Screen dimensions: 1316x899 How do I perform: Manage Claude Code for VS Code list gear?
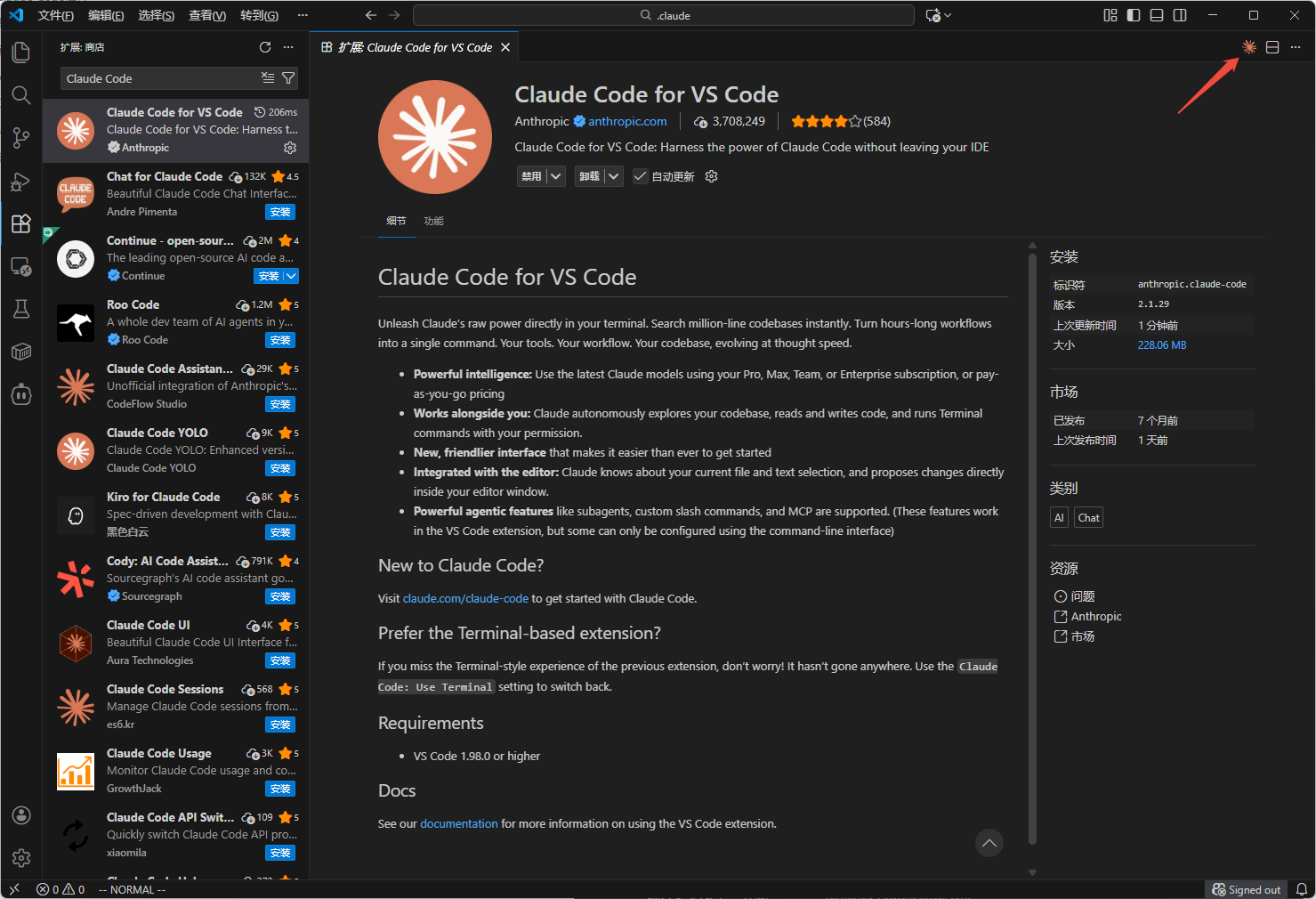coord(290,148)
